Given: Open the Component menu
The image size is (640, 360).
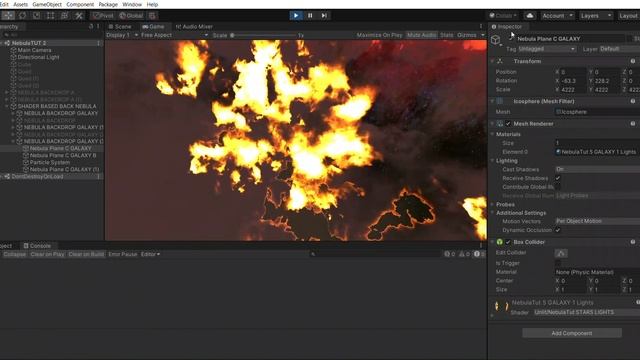Looking at the screenshot, I should [80, 4].
